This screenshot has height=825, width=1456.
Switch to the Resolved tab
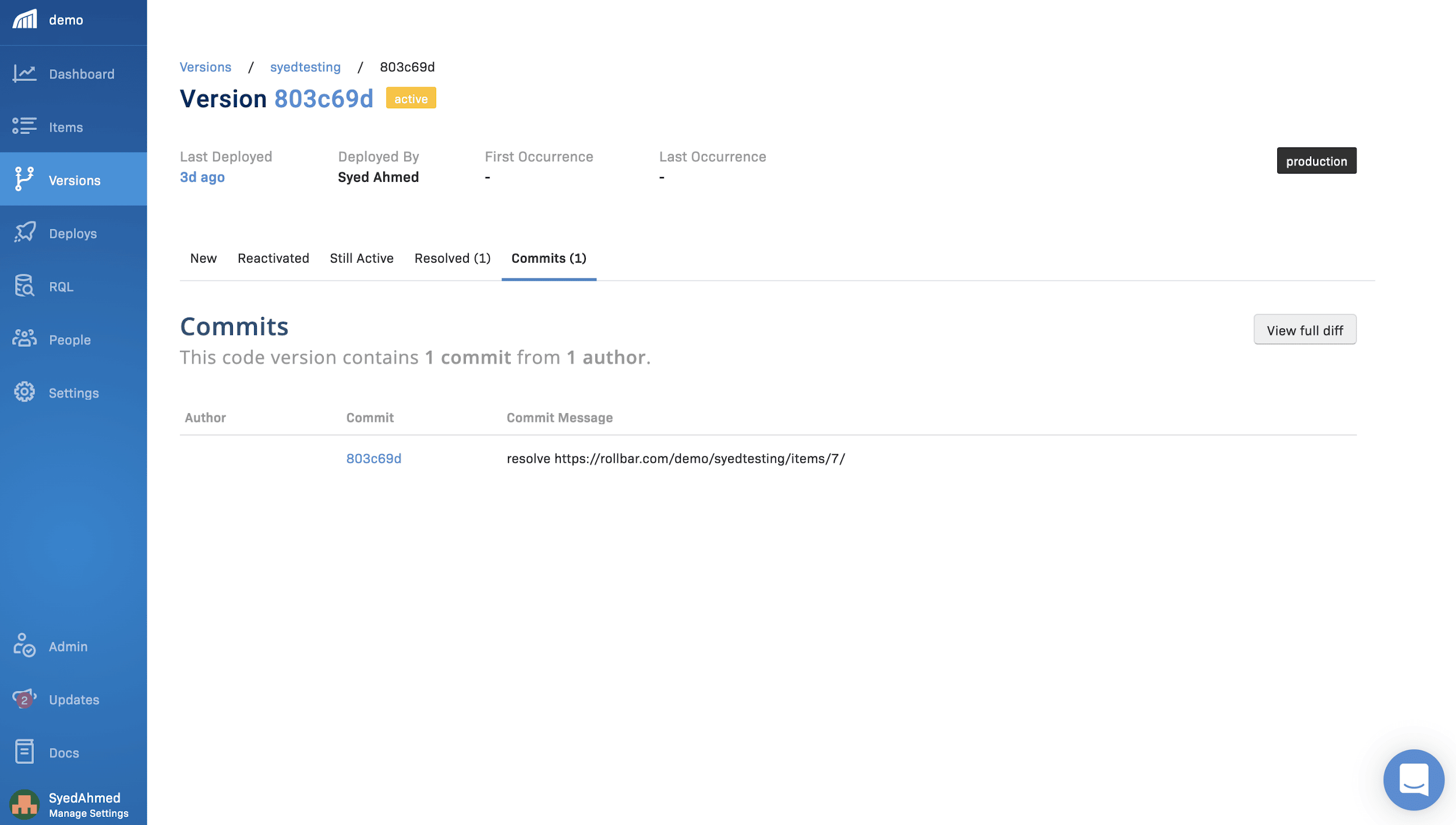(452, 257)
